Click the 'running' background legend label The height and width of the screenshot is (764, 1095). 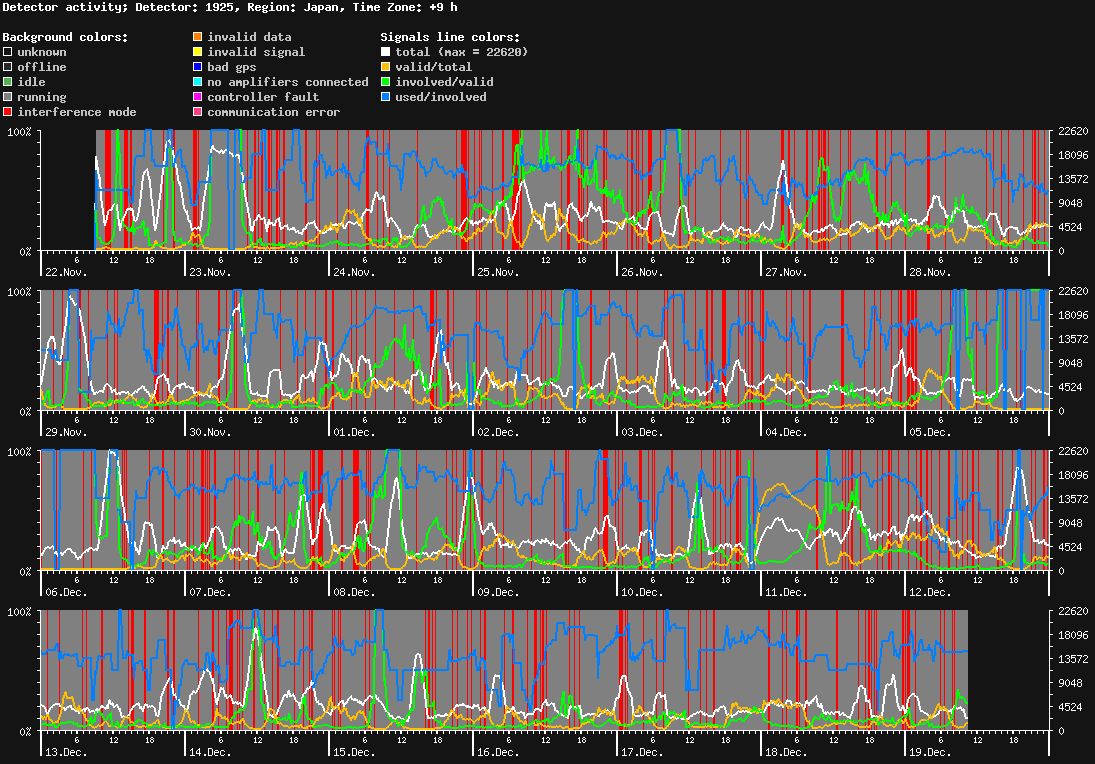click(x=41, y=97)
